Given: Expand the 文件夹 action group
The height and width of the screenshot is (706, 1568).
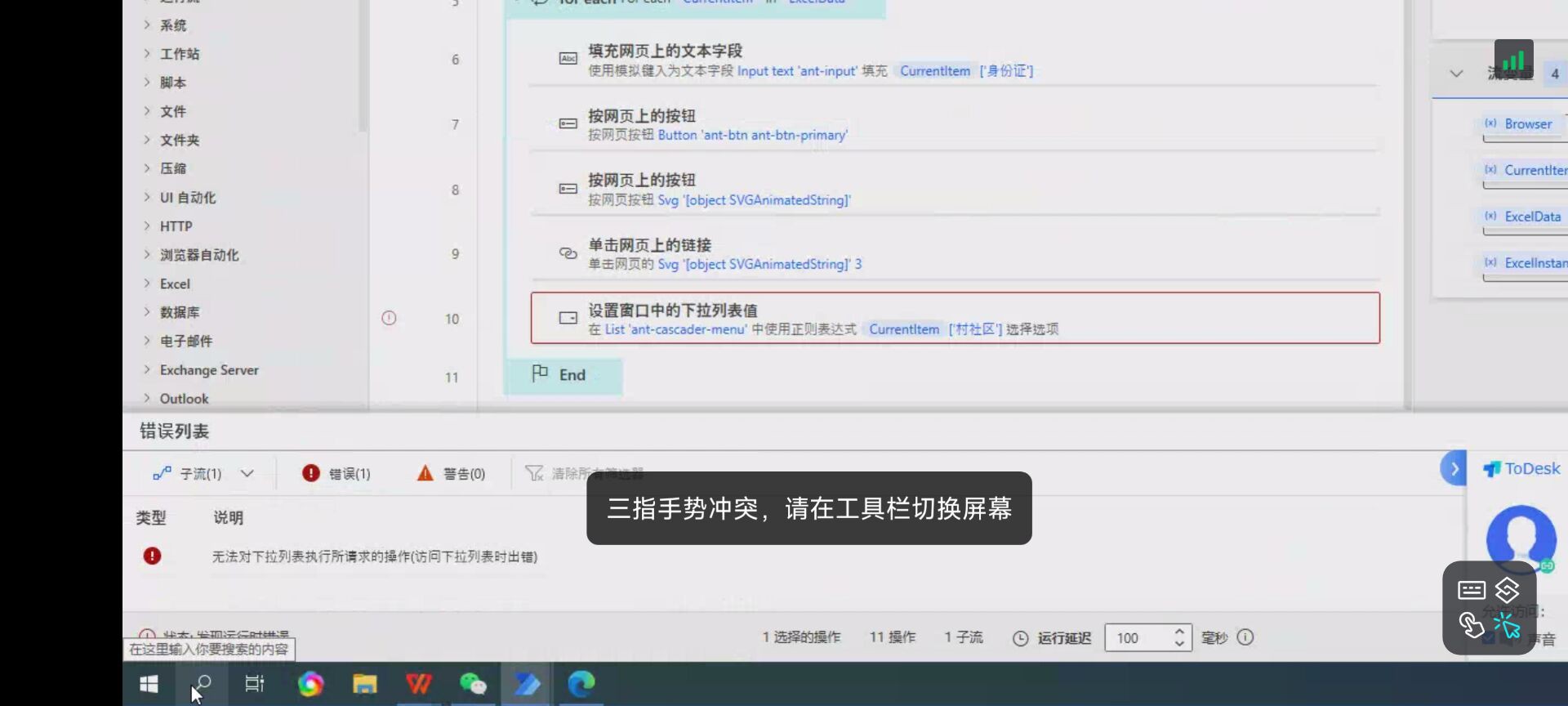Looking at the screenshot, I should pyautogui.click(x=147, y=140).
